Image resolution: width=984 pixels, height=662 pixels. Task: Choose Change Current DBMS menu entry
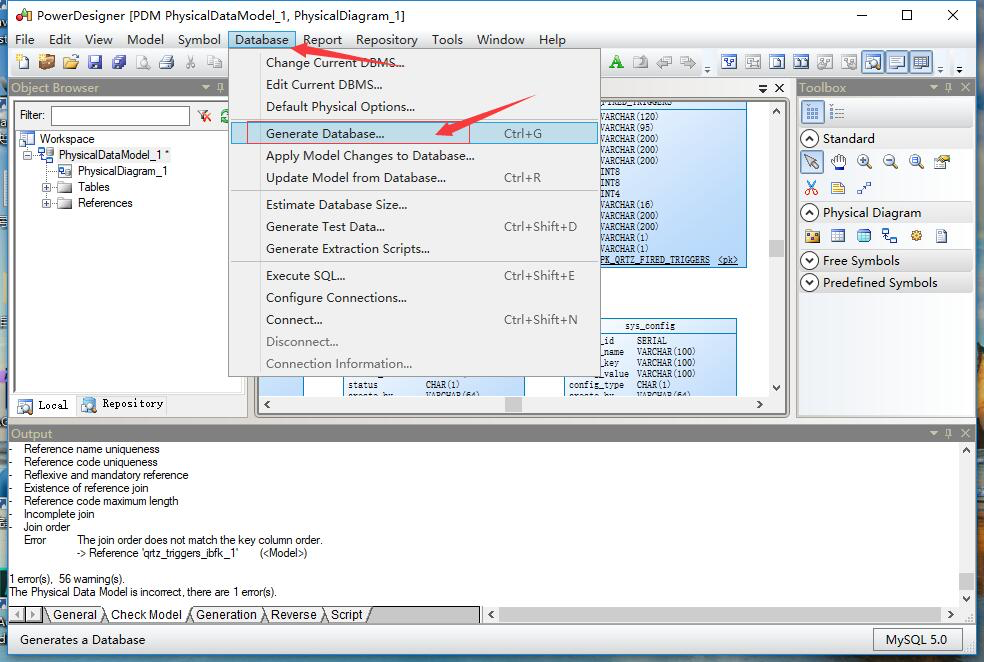click(x=414, y=63)
